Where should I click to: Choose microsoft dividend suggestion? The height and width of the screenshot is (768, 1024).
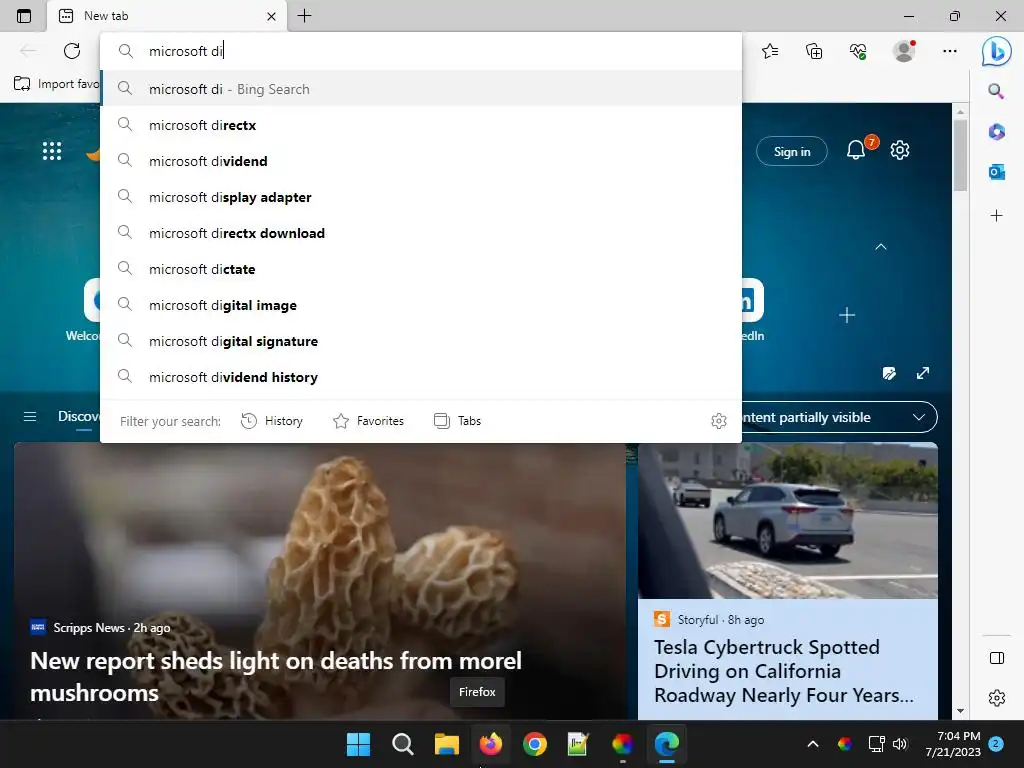coord(421,161)
